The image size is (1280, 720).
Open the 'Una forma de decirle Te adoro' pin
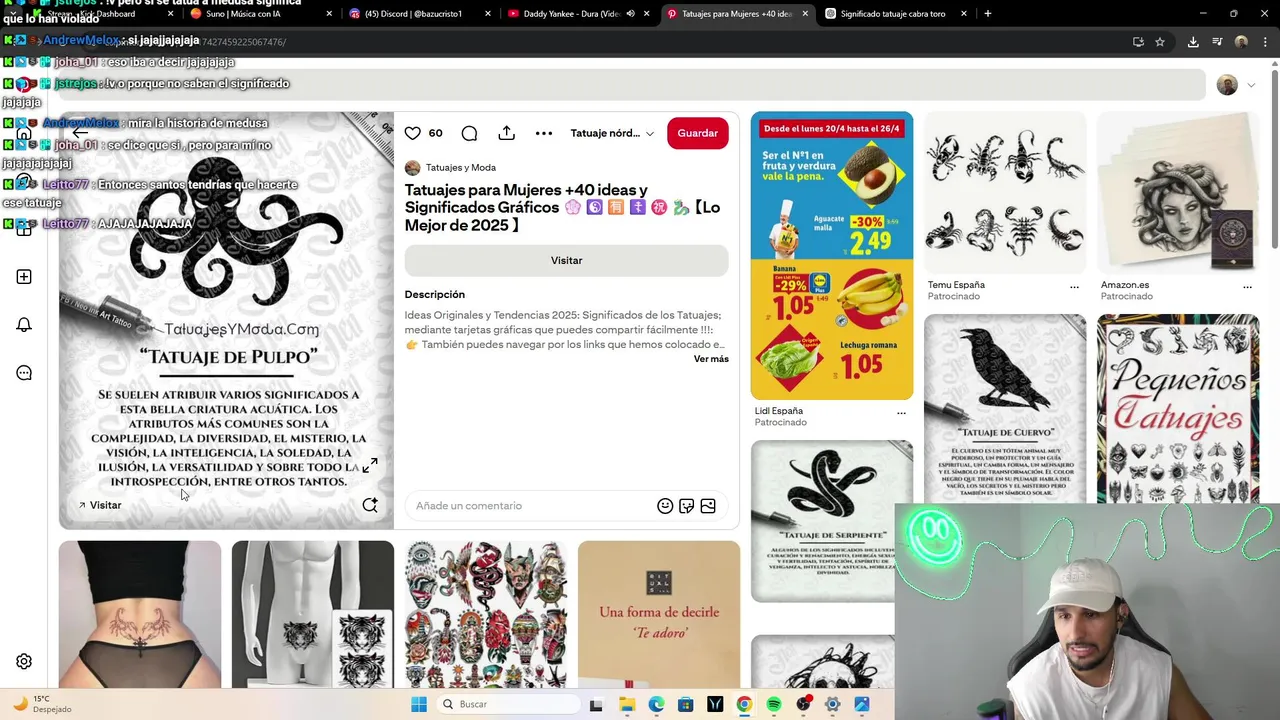pos(659,614)
